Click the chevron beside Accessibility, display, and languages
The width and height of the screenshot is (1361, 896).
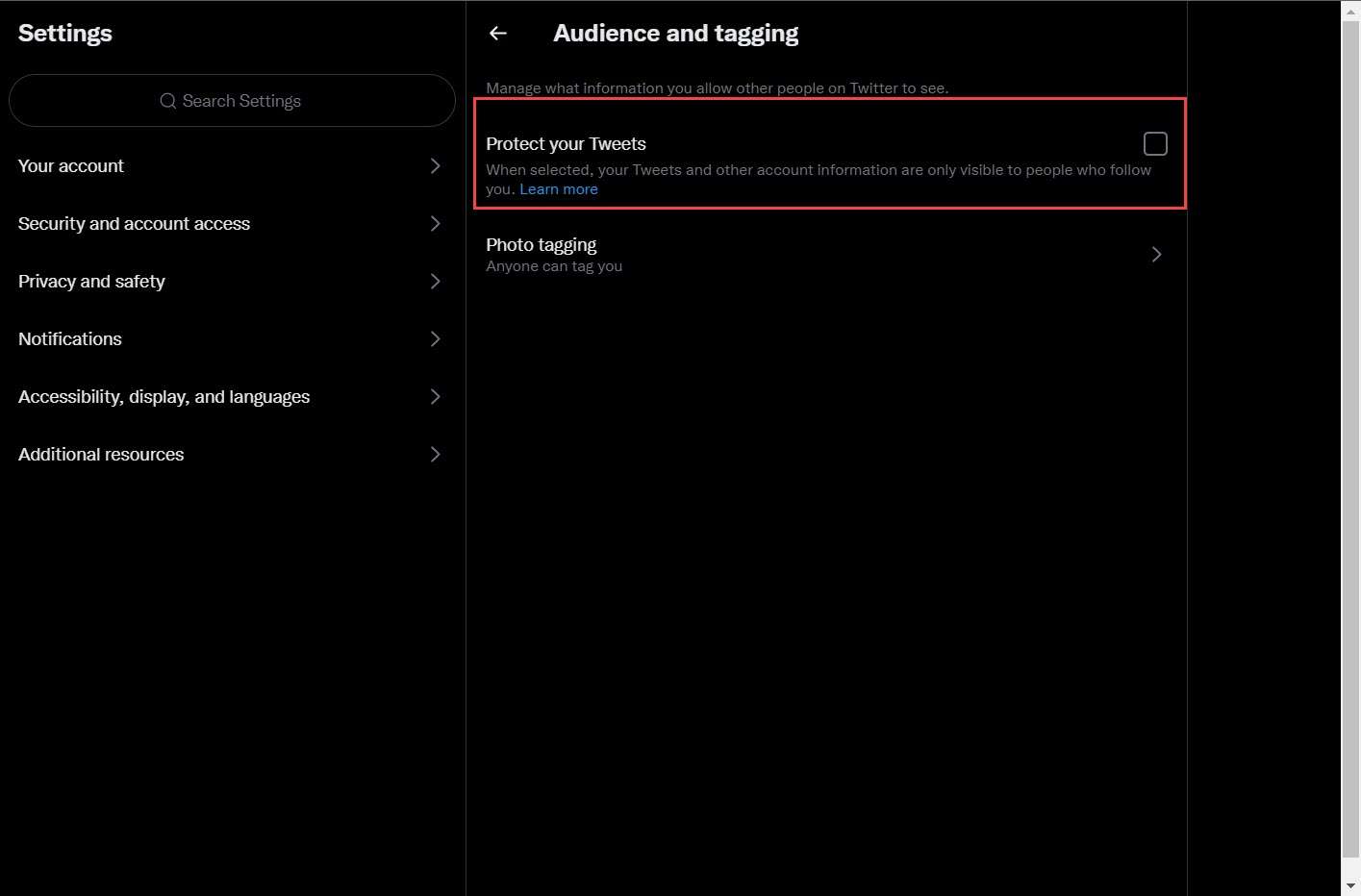(x=435, y=397)
